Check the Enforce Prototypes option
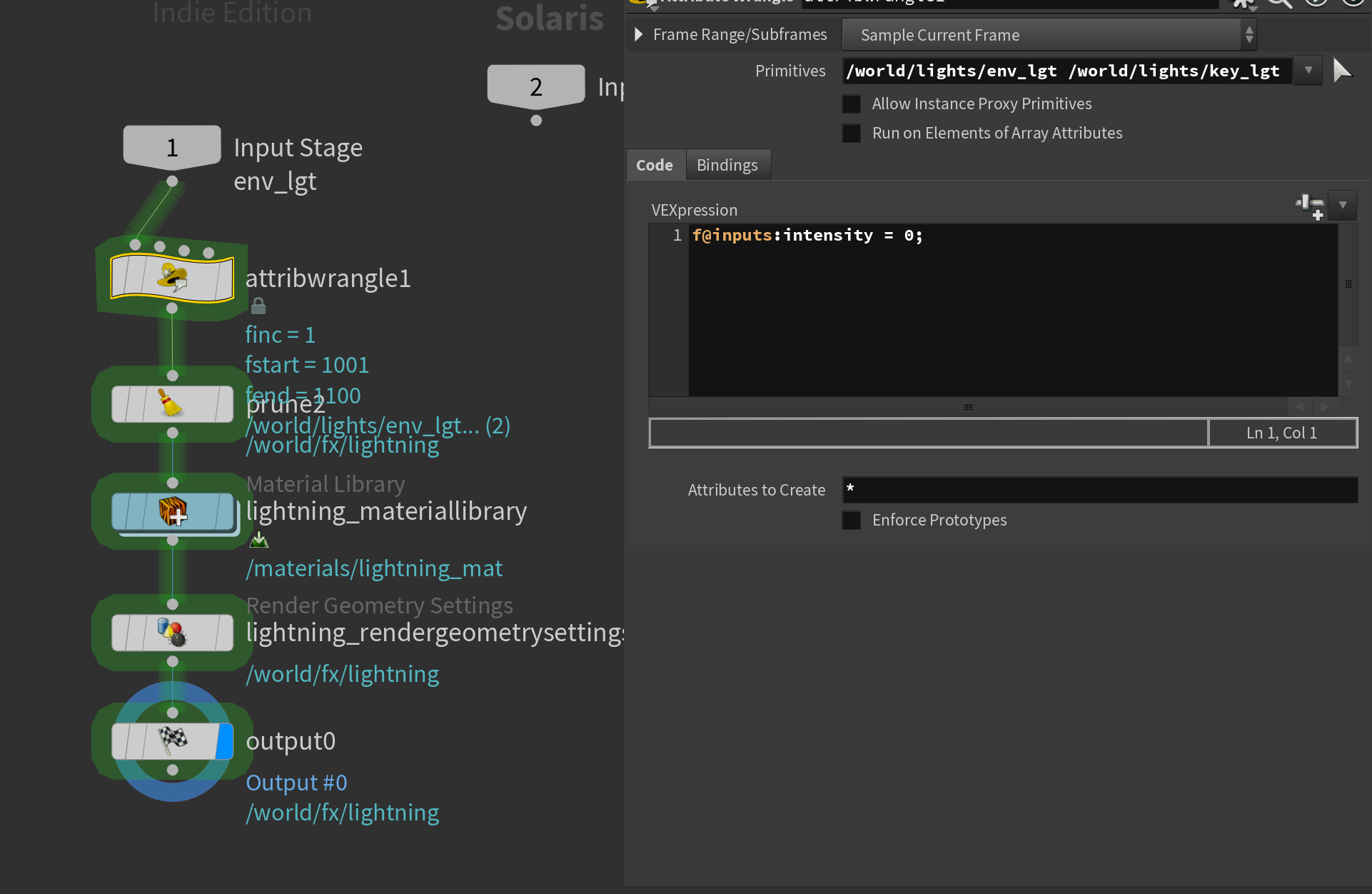 pyautogui.click(x=852, y=521)
